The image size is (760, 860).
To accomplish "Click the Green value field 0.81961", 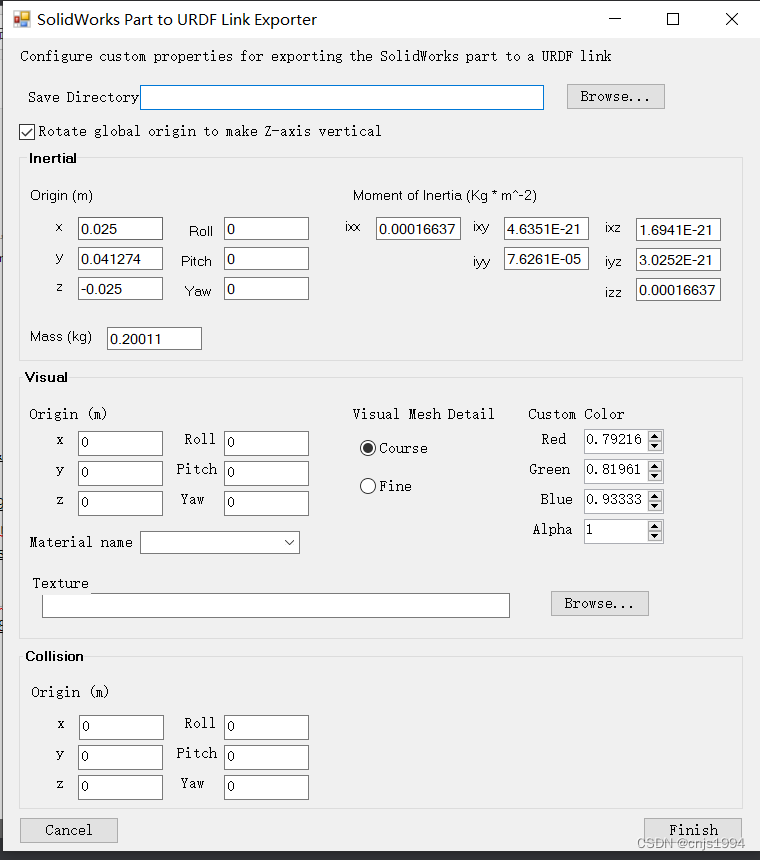I will pos(616,471).
